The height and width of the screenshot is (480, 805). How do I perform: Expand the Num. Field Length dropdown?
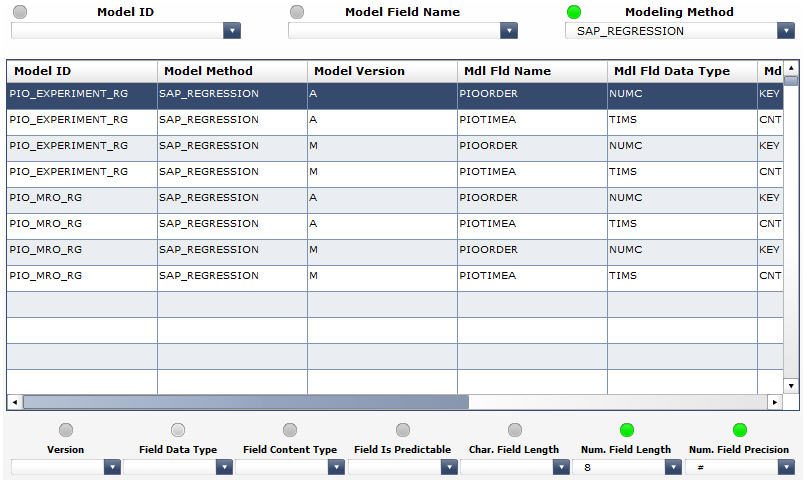pos(673,467)
